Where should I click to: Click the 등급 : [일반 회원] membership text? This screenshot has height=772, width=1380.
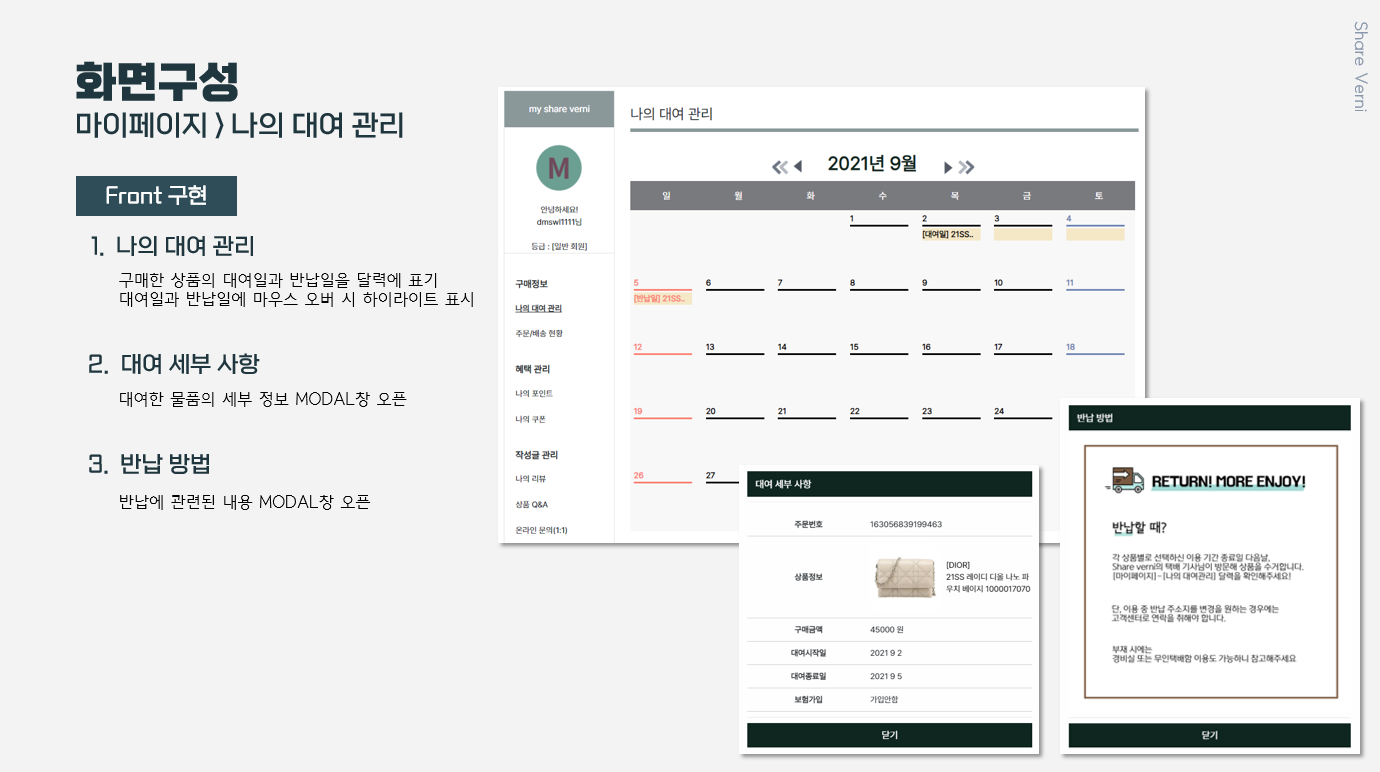pyautogui.click(x=559, y=246)
